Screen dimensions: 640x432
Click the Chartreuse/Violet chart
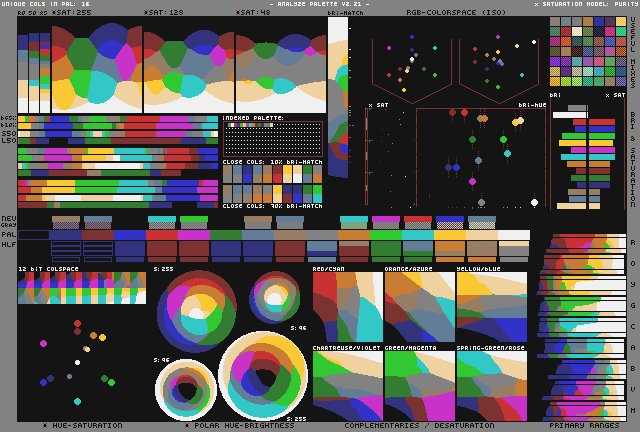click(347, 385)
